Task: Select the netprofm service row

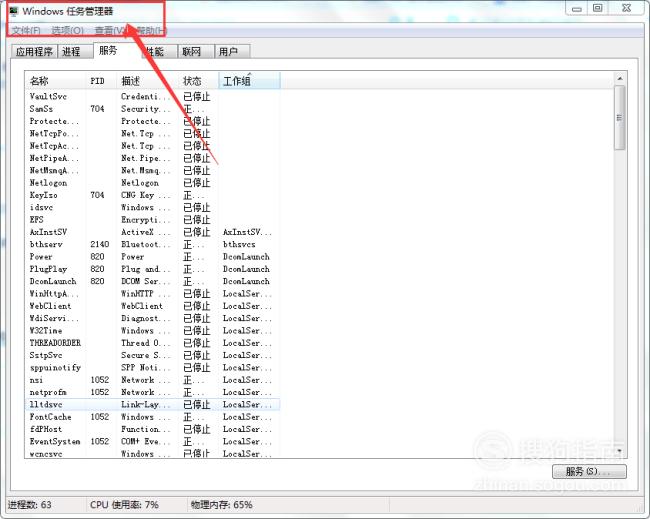Action: [x=153, y=392]
